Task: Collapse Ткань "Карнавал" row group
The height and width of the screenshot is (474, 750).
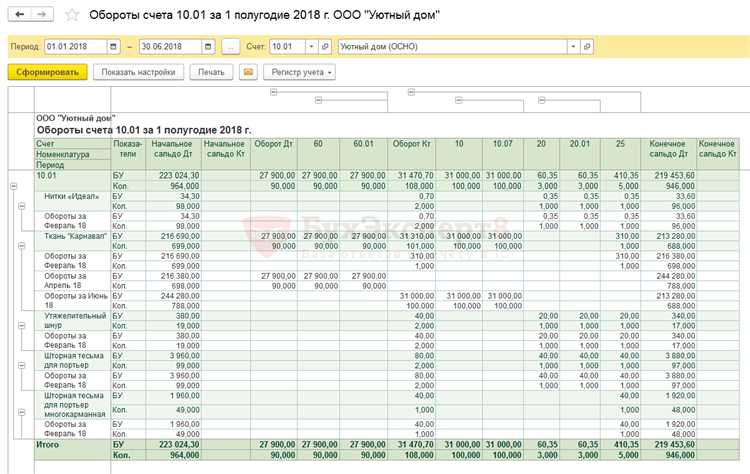Action: (x=22, y=246)
